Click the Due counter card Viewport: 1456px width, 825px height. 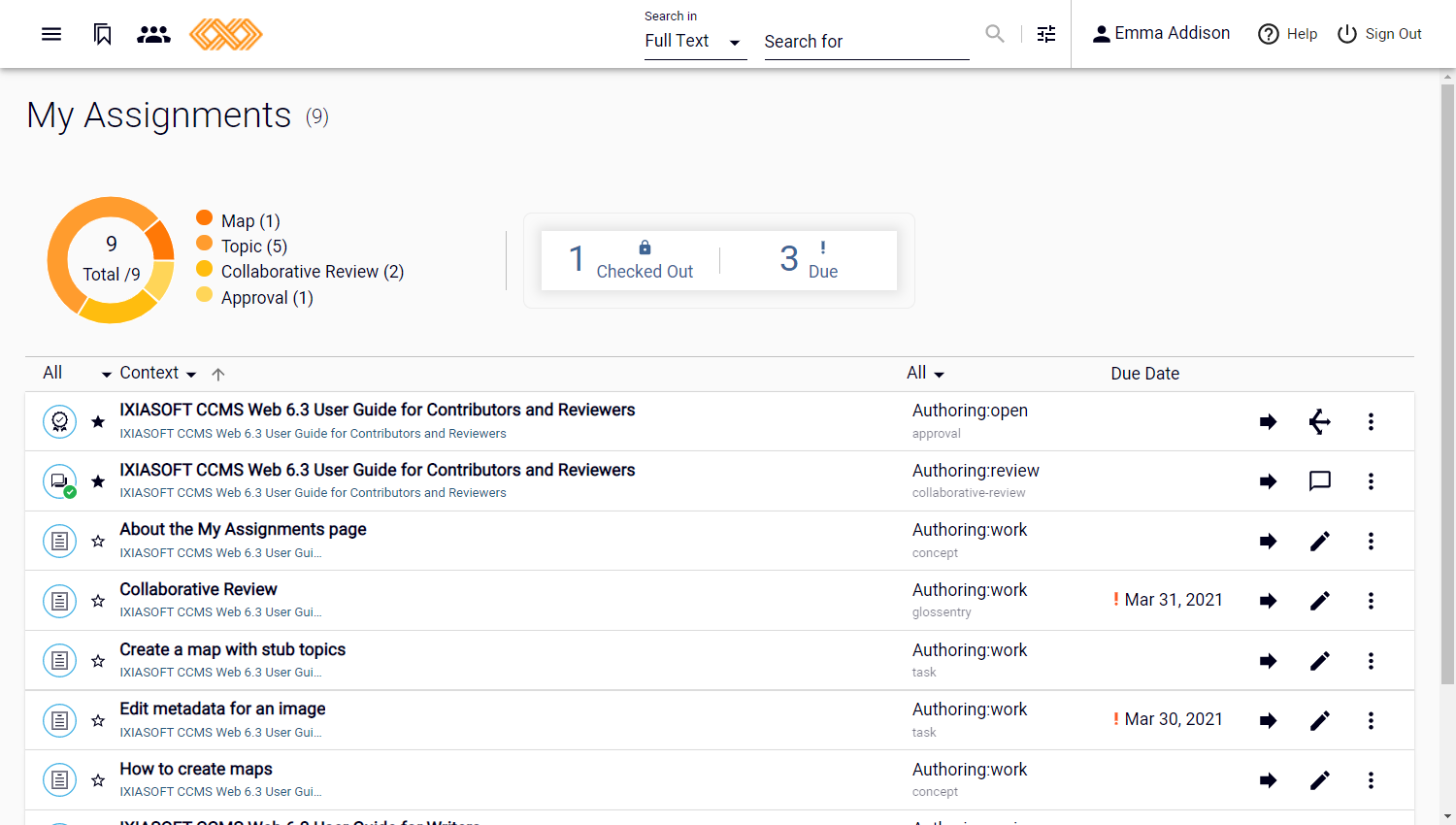coord(809,260)
